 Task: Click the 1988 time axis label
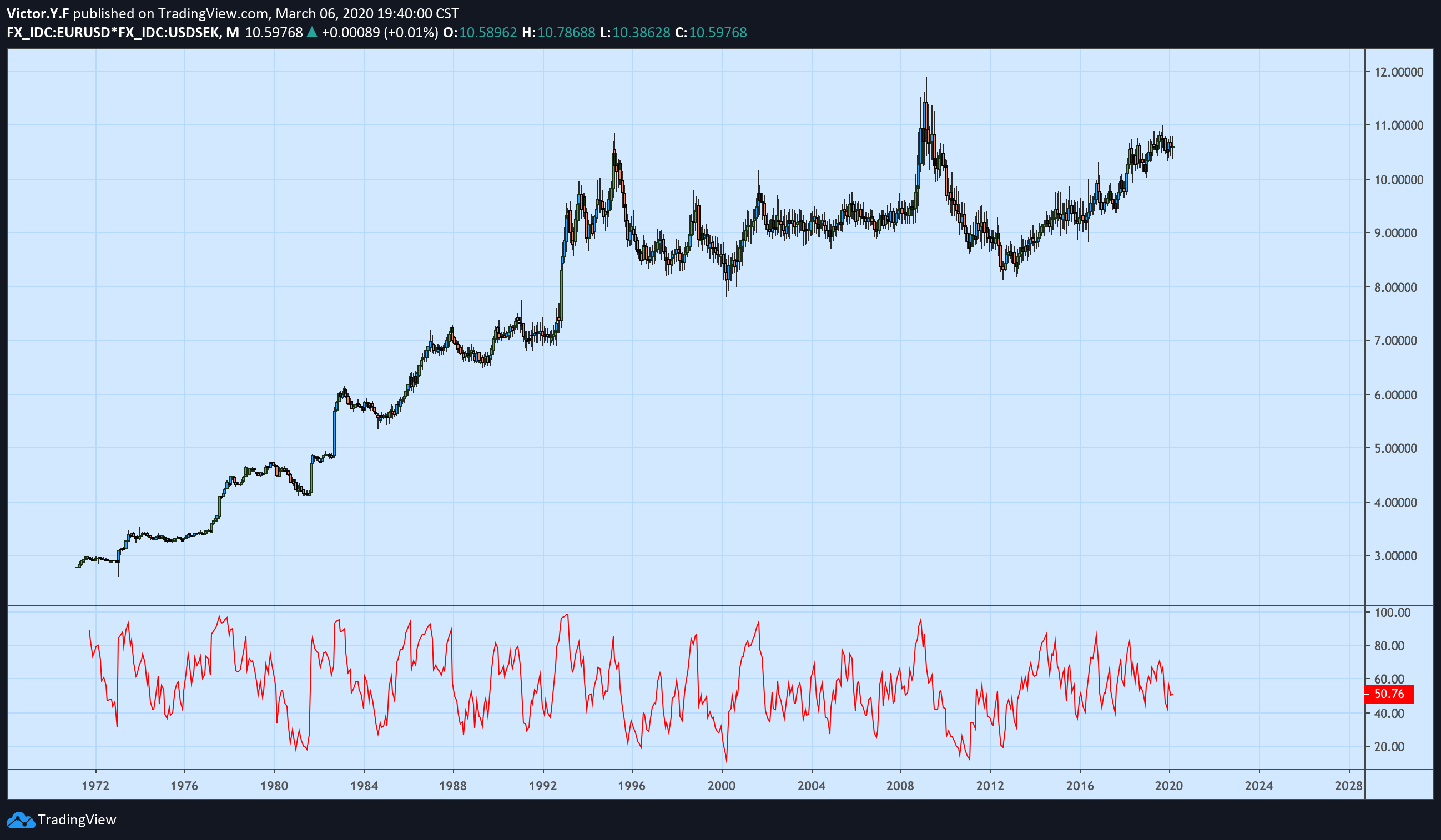(x=454, y=786)
